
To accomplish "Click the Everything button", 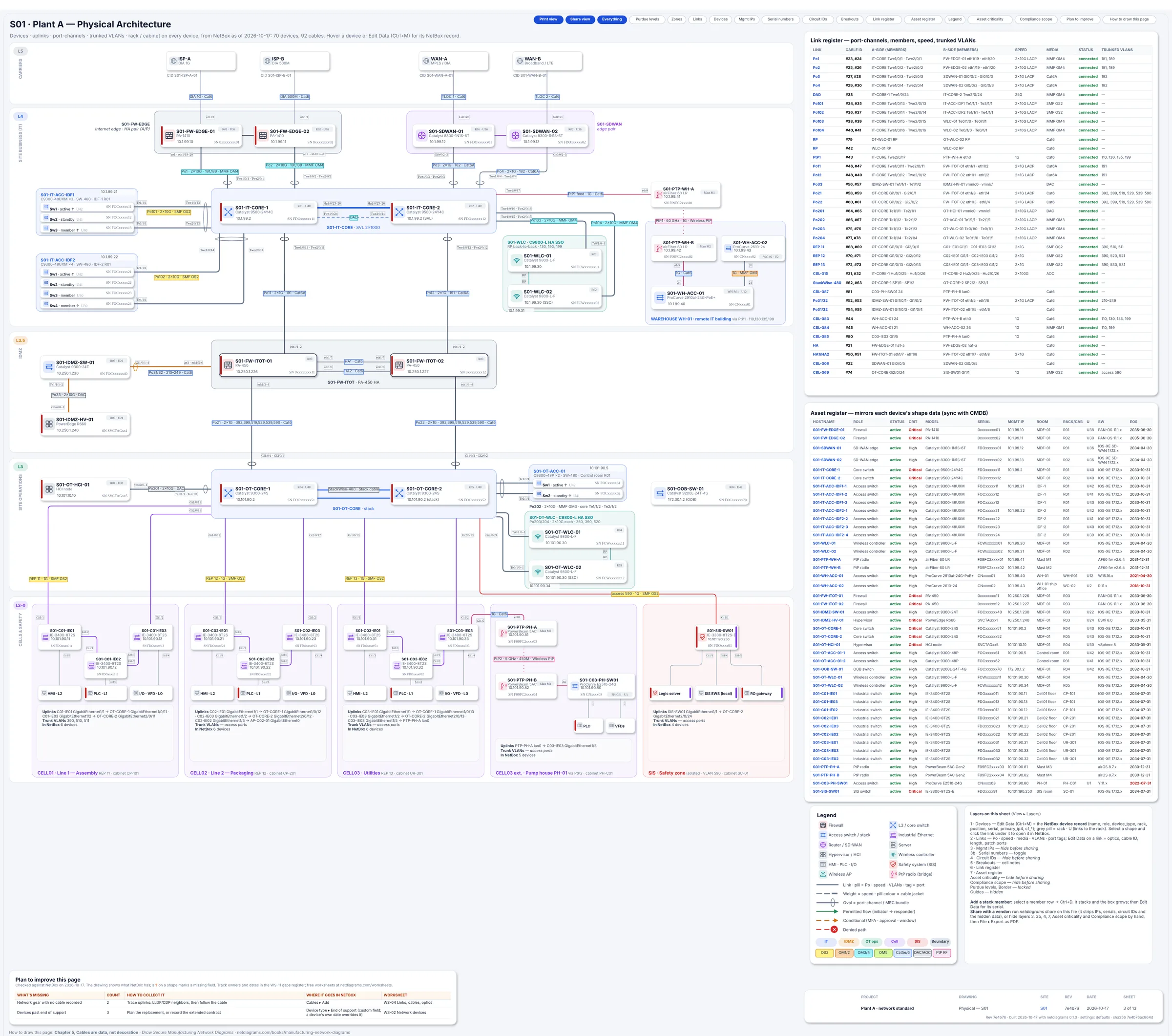I will pos(612,20).
